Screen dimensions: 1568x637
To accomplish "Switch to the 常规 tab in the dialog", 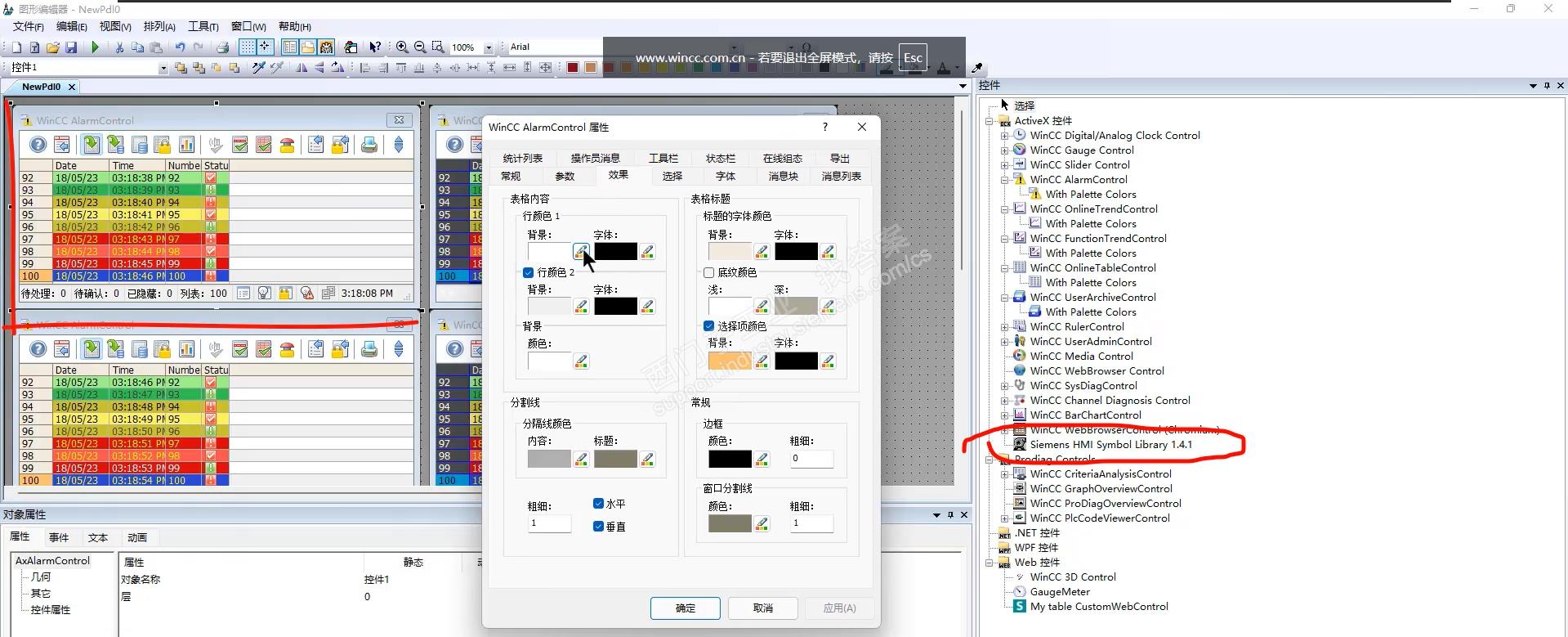I will click(511, 176).
